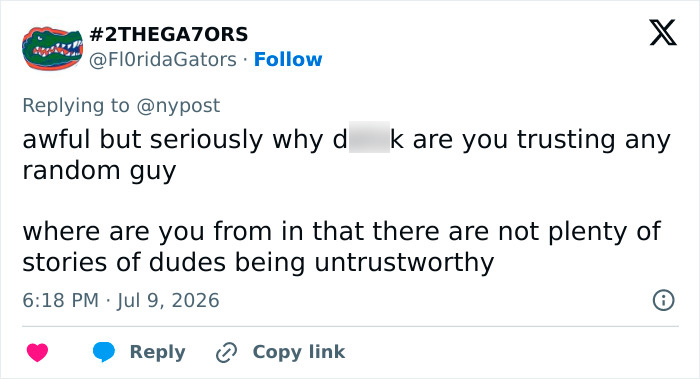The width and height of the screenshot is (700, 379).
Task: Click the 'where are you from' paragraph
Action: pos(342,246)
